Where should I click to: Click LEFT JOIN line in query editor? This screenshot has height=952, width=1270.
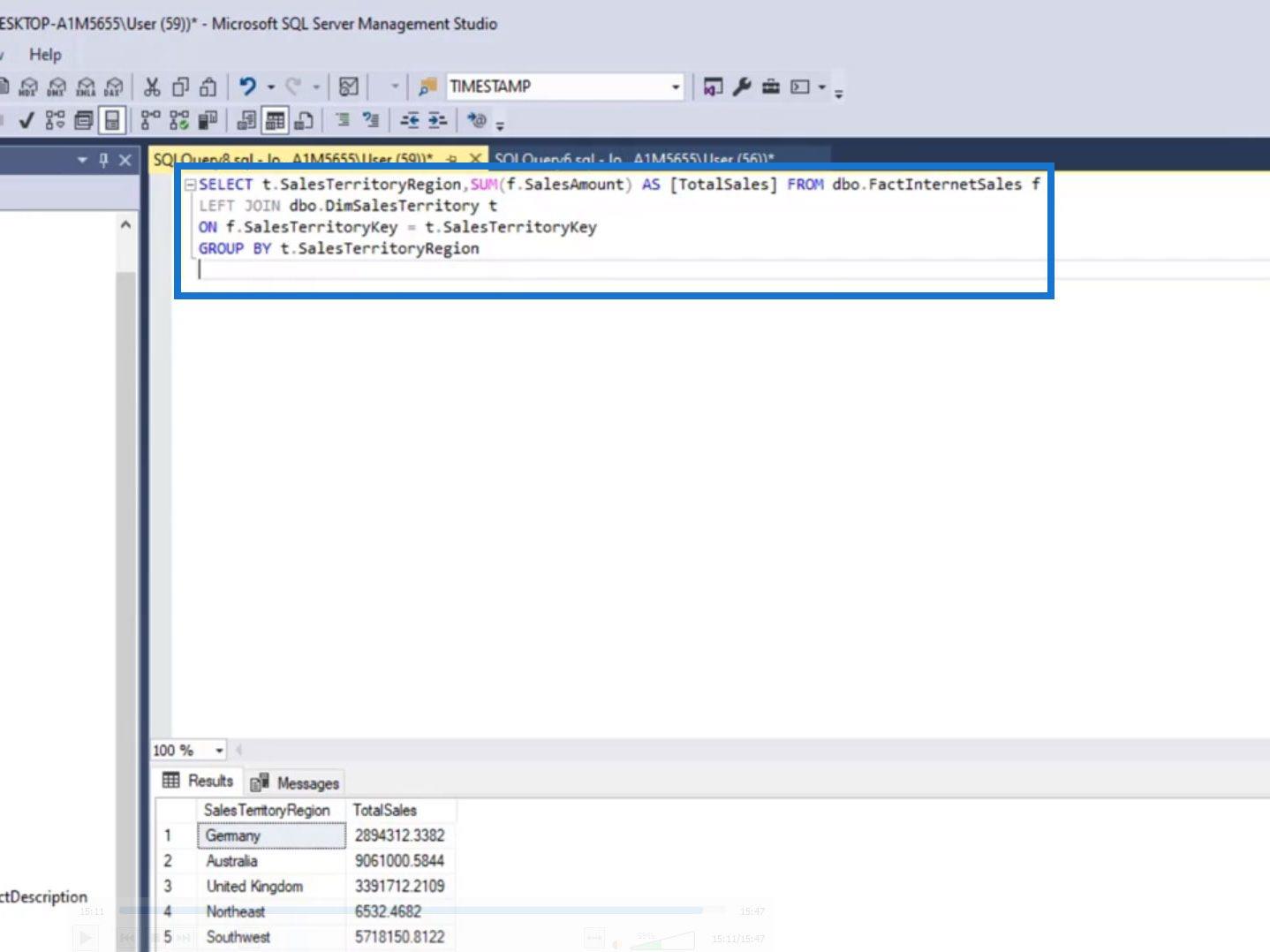pyautogui.click(x=348, y=206)
